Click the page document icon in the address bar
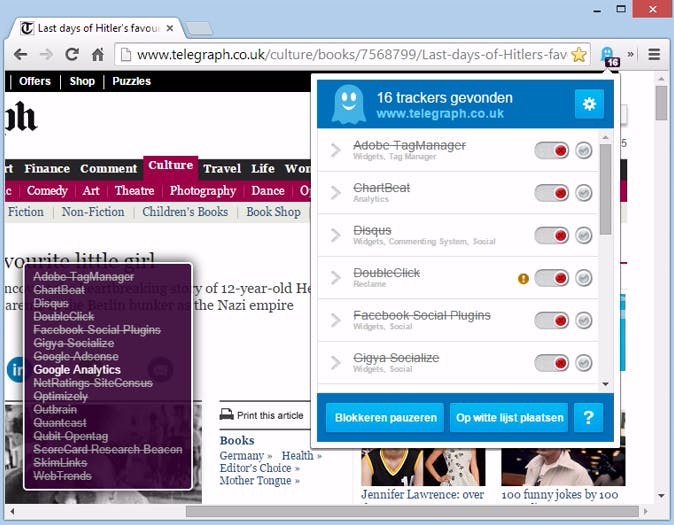 click(126, 55)
